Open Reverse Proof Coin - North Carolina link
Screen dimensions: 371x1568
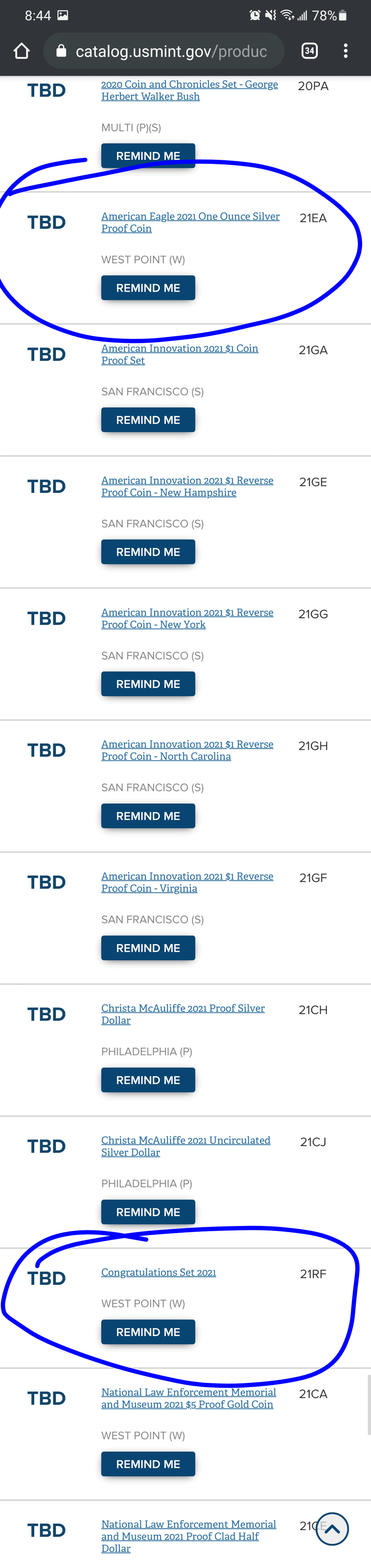point(187,751)
